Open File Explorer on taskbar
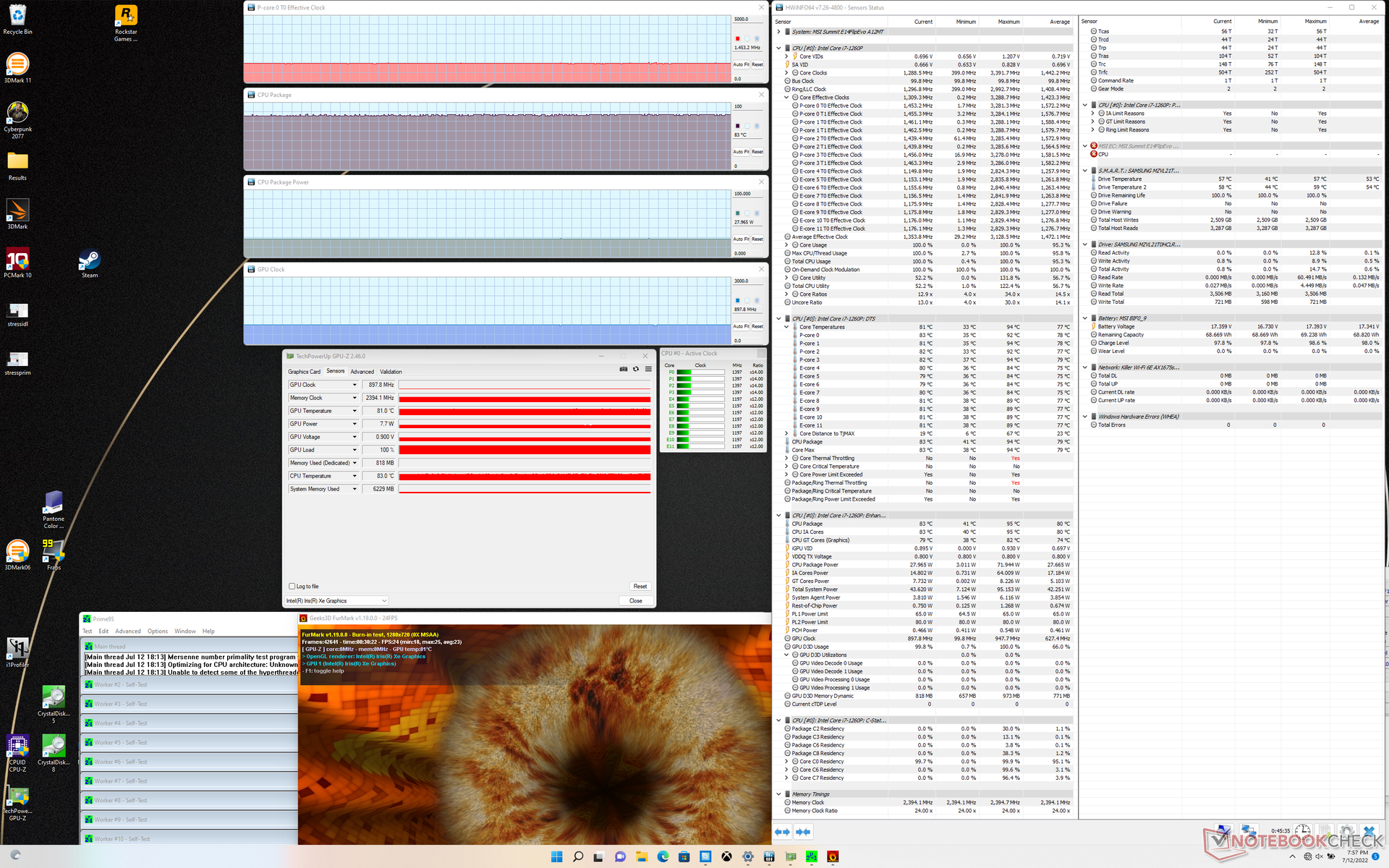This screenshot has height=868, width=1389. pyautogui.click(x=642, y=856)
